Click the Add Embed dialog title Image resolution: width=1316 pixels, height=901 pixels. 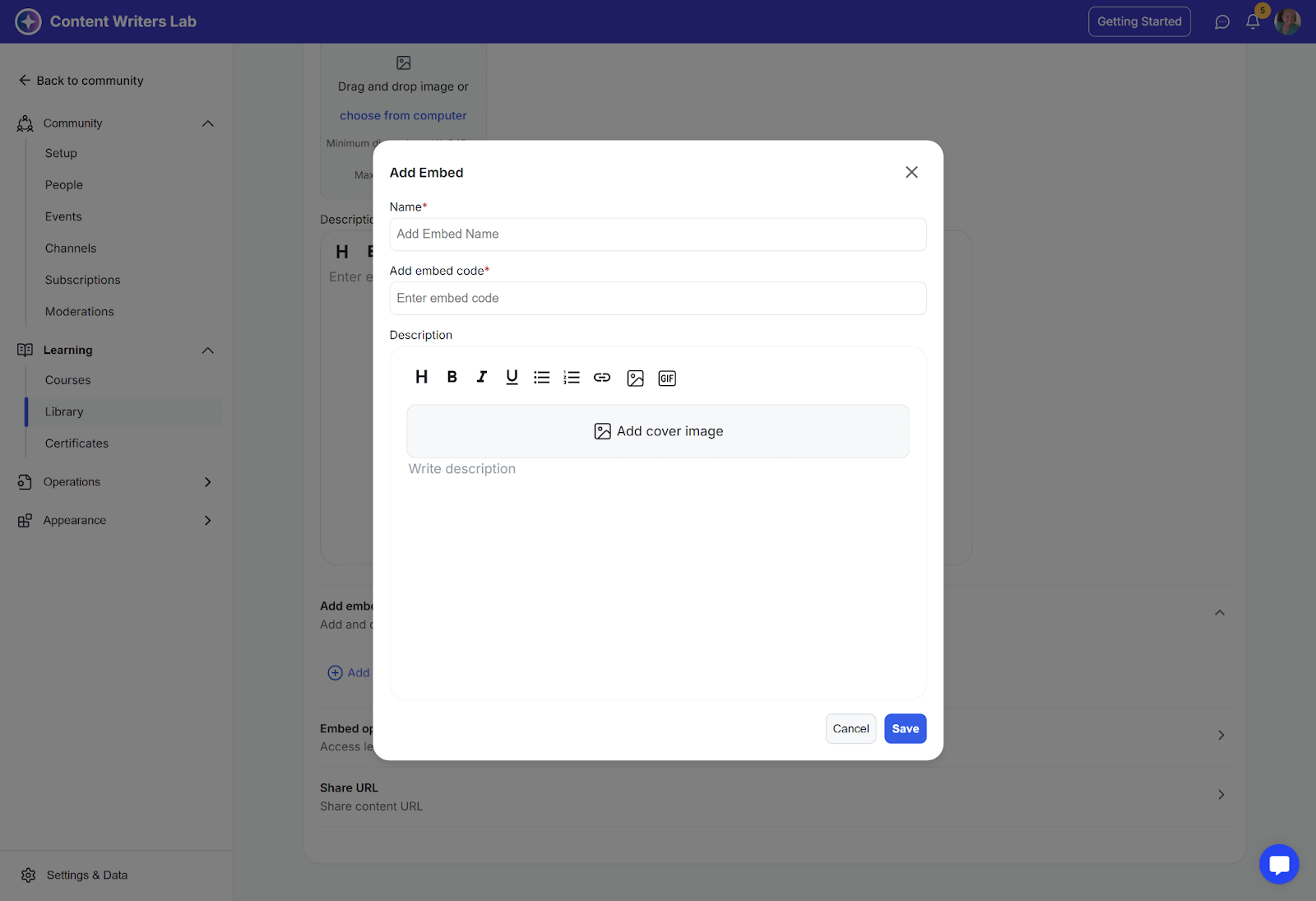427,173
